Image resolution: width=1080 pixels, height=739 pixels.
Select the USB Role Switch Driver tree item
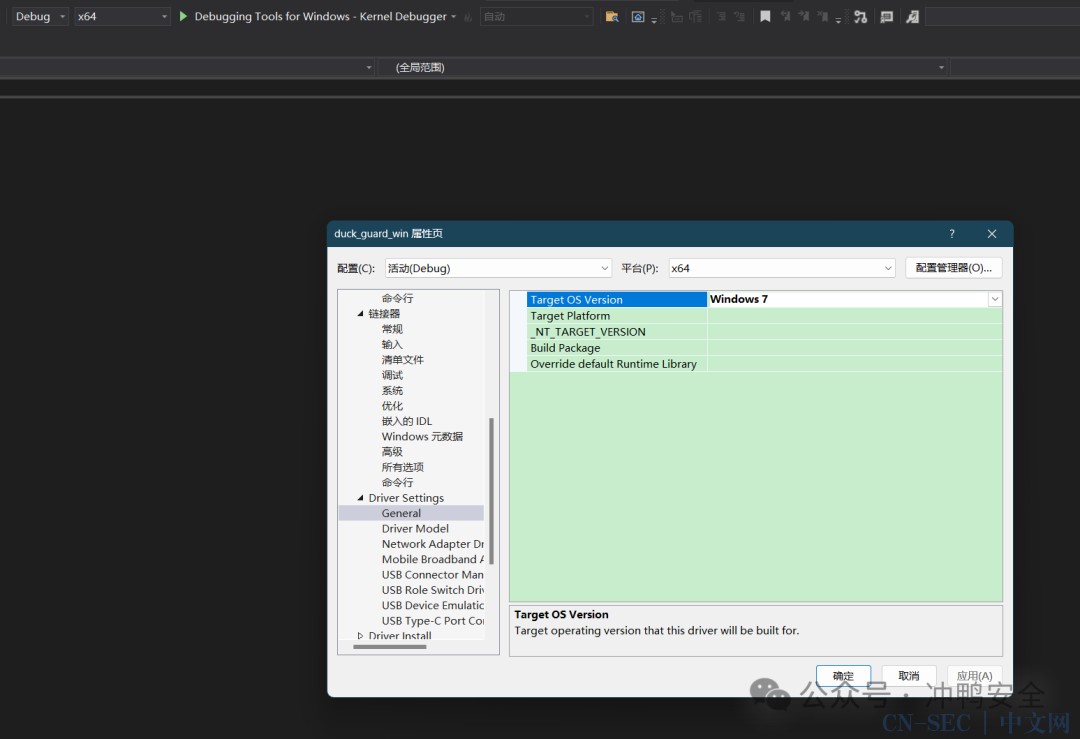pyautogui.click(x=433, y=590)
